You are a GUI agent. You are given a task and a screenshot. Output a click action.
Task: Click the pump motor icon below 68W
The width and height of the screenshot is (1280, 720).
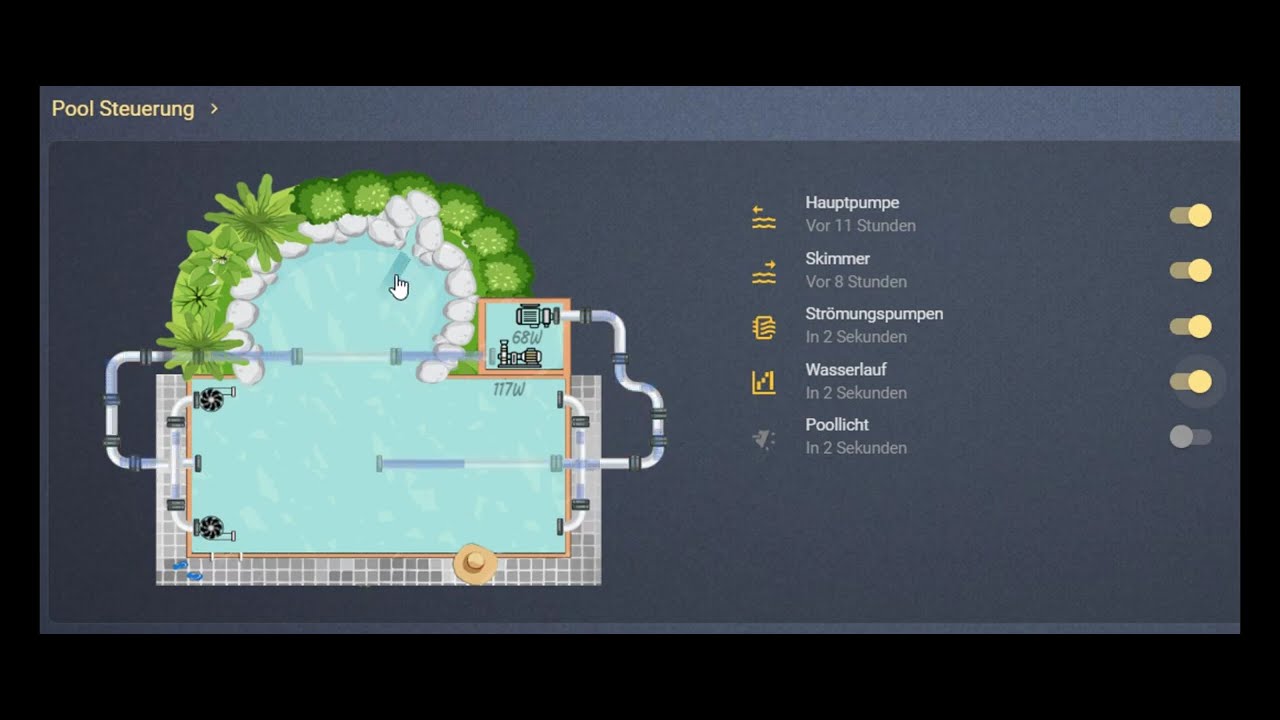pos(520,355)
